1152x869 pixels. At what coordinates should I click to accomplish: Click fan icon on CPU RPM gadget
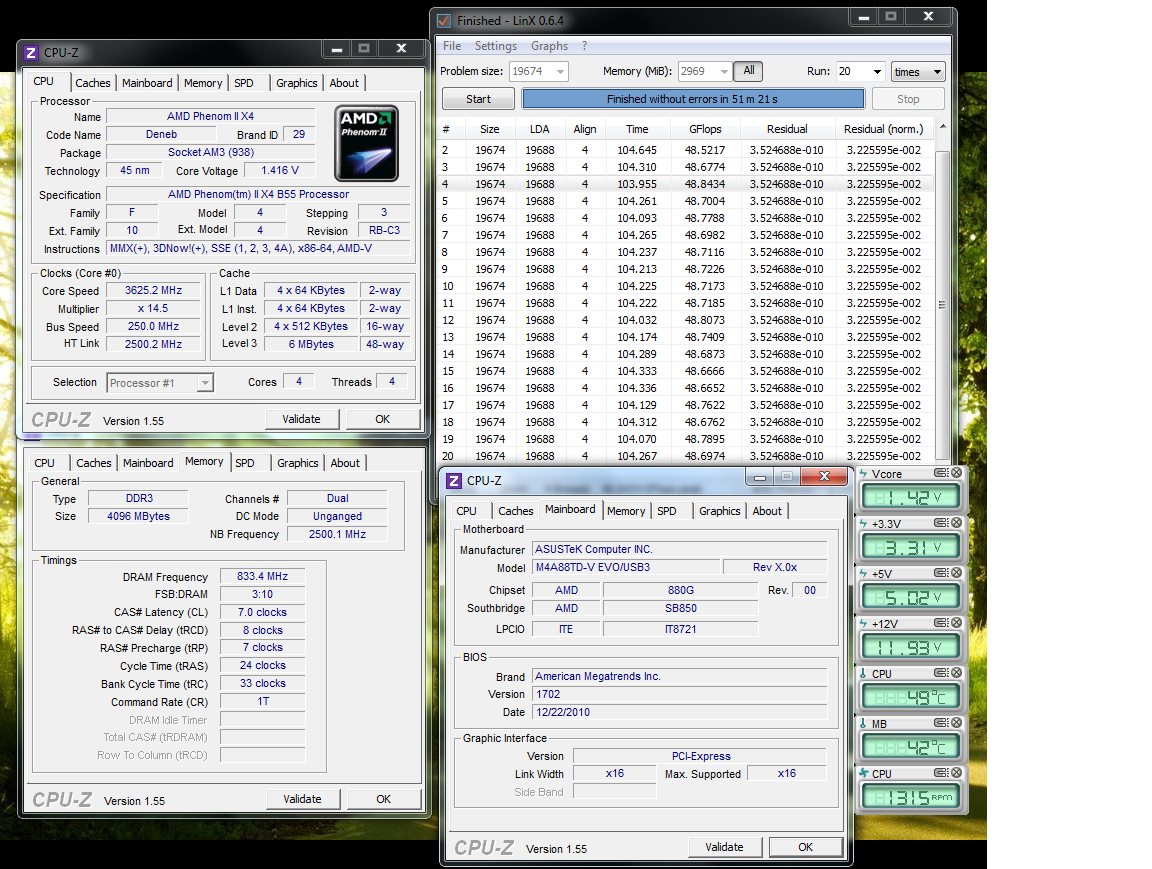[x=863, y=774]
